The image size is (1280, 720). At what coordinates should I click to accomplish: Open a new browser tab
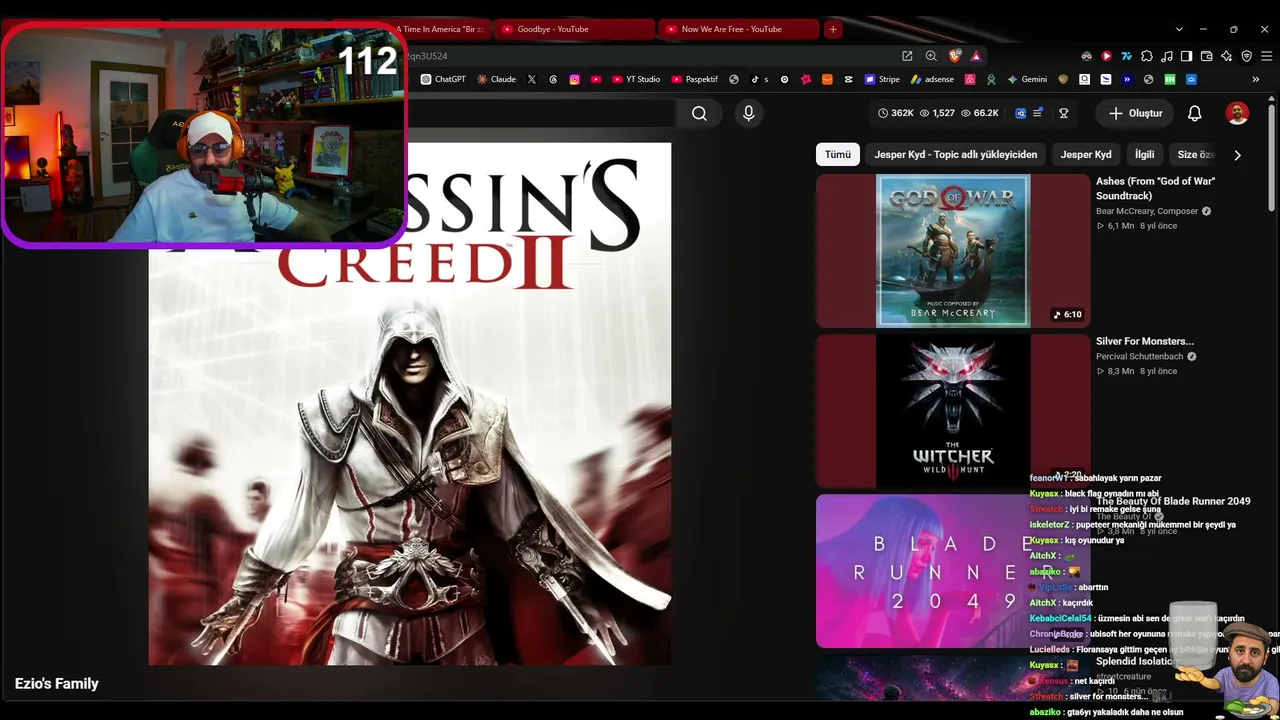click(x=832, y=29)
